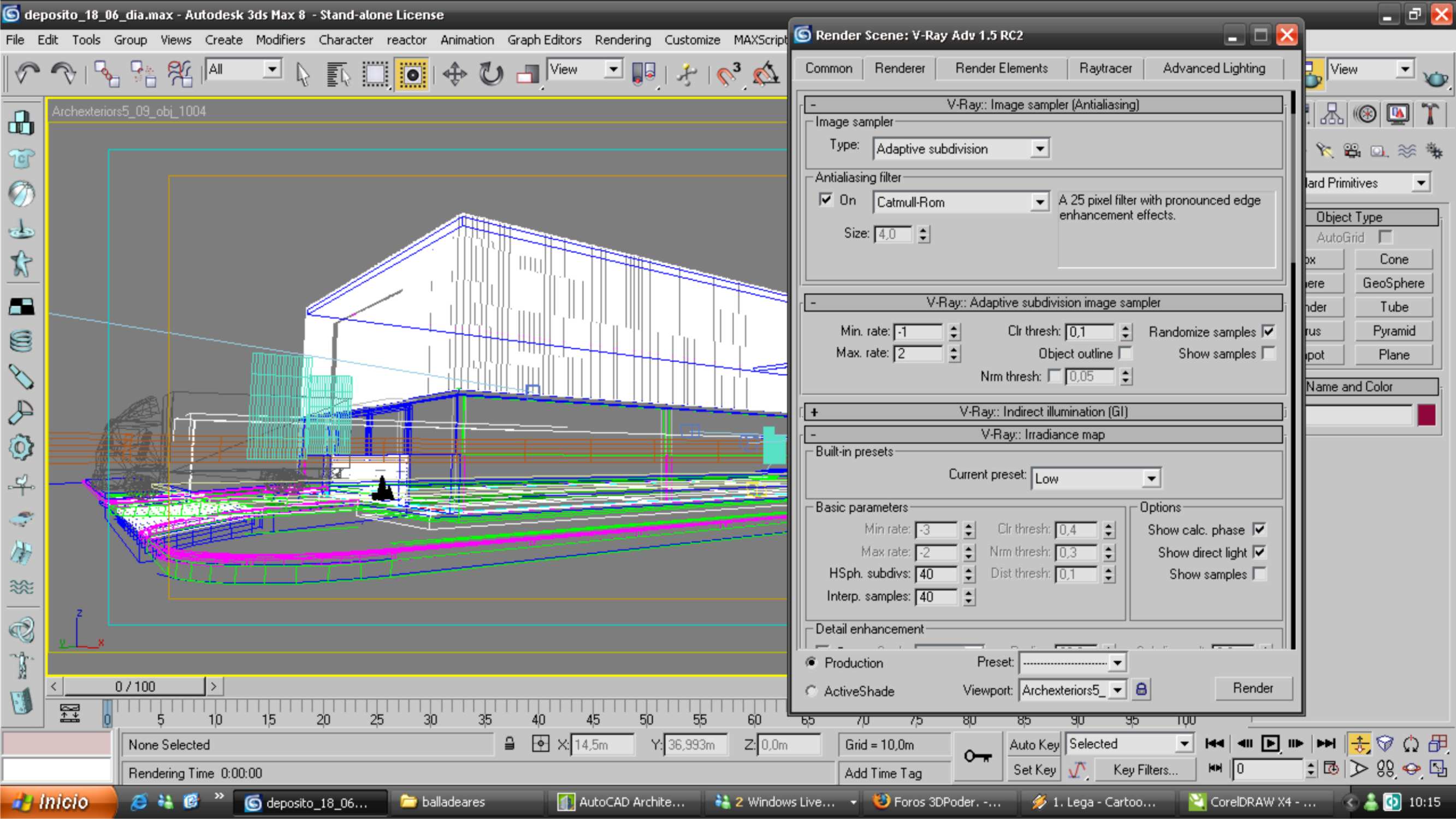
Task: Switch to the Render Elements tab
Action: [x=1001, y=68]
